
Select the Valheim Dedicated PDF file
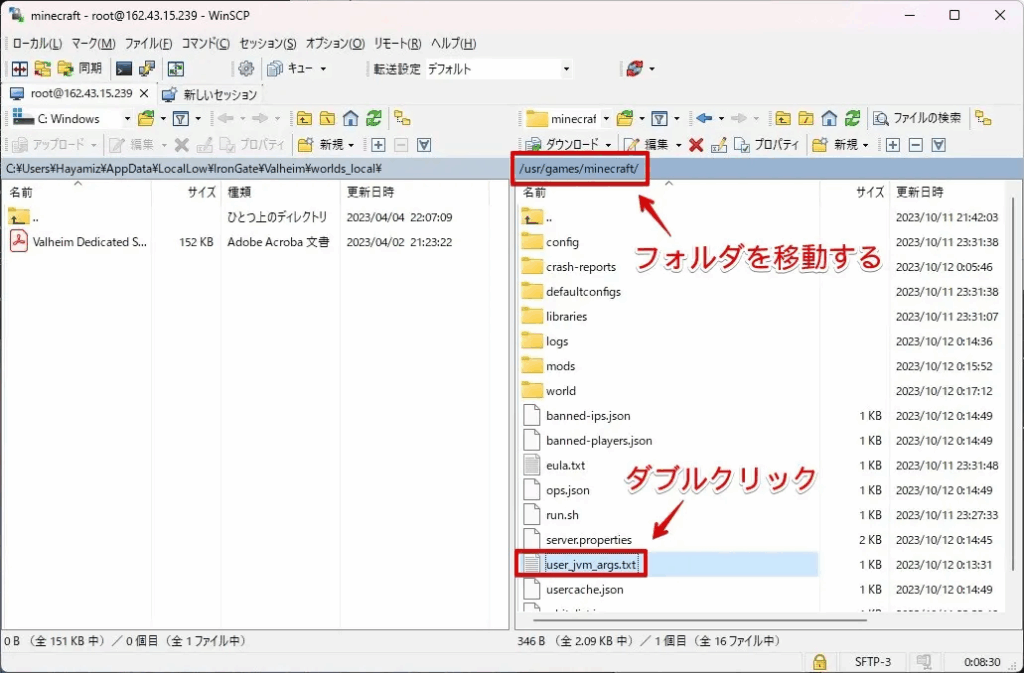pos(81,242)
